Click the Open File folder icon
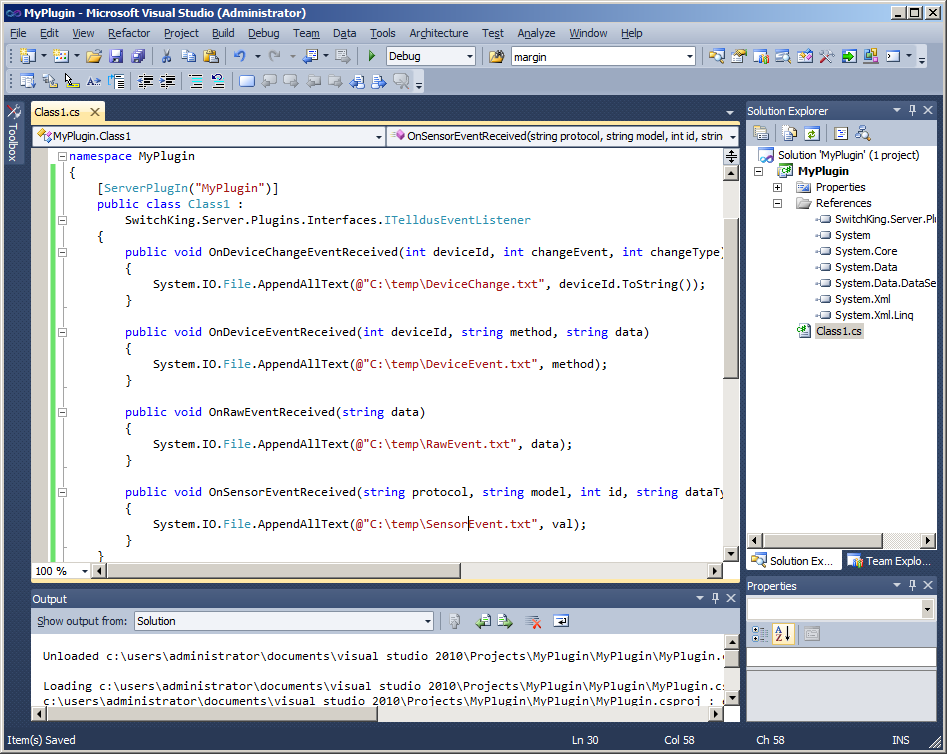 pyautogui.click(x=94, y=56)
